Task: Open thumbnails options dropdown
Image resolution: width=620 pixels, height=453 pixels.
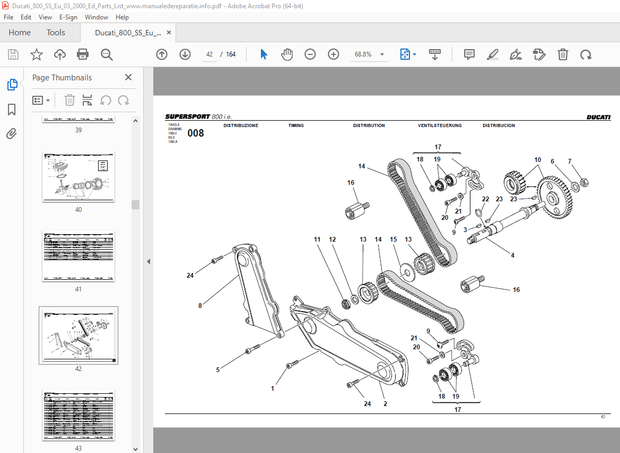Action: [x=41, y=100]
